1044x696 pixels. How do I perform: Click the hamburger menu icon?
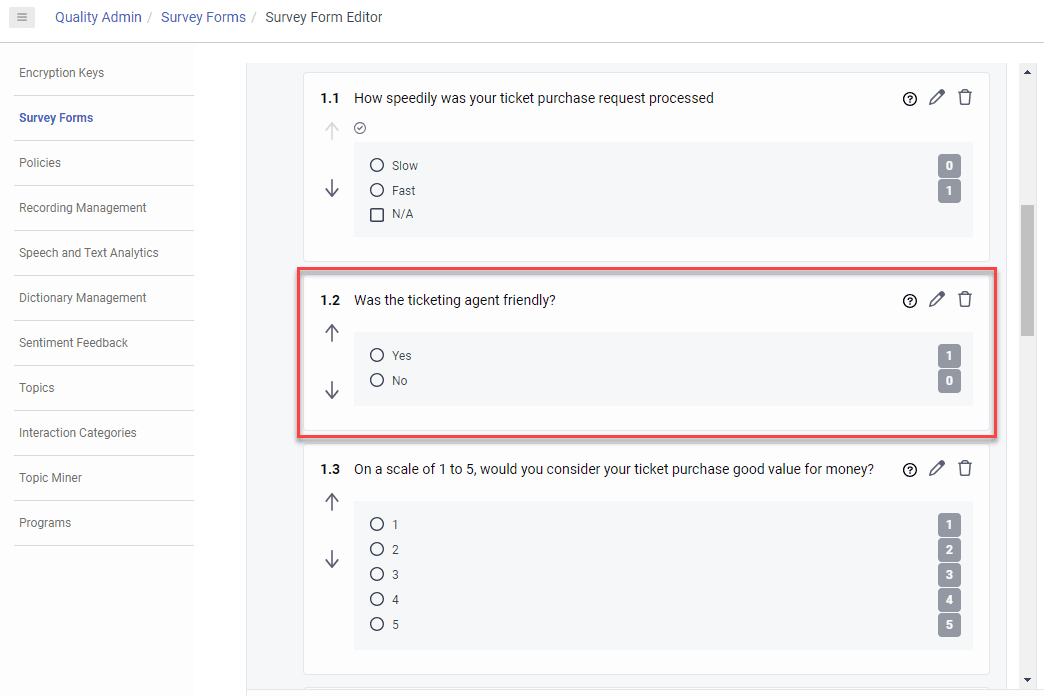coord(22,17)
